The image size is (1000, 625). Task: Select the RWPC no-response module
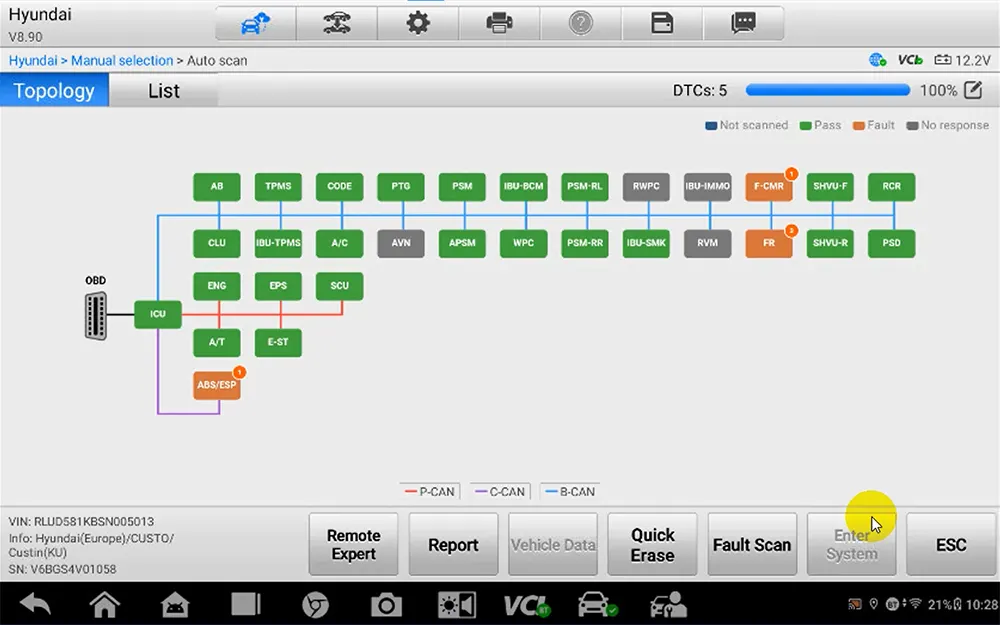point(646,187)
